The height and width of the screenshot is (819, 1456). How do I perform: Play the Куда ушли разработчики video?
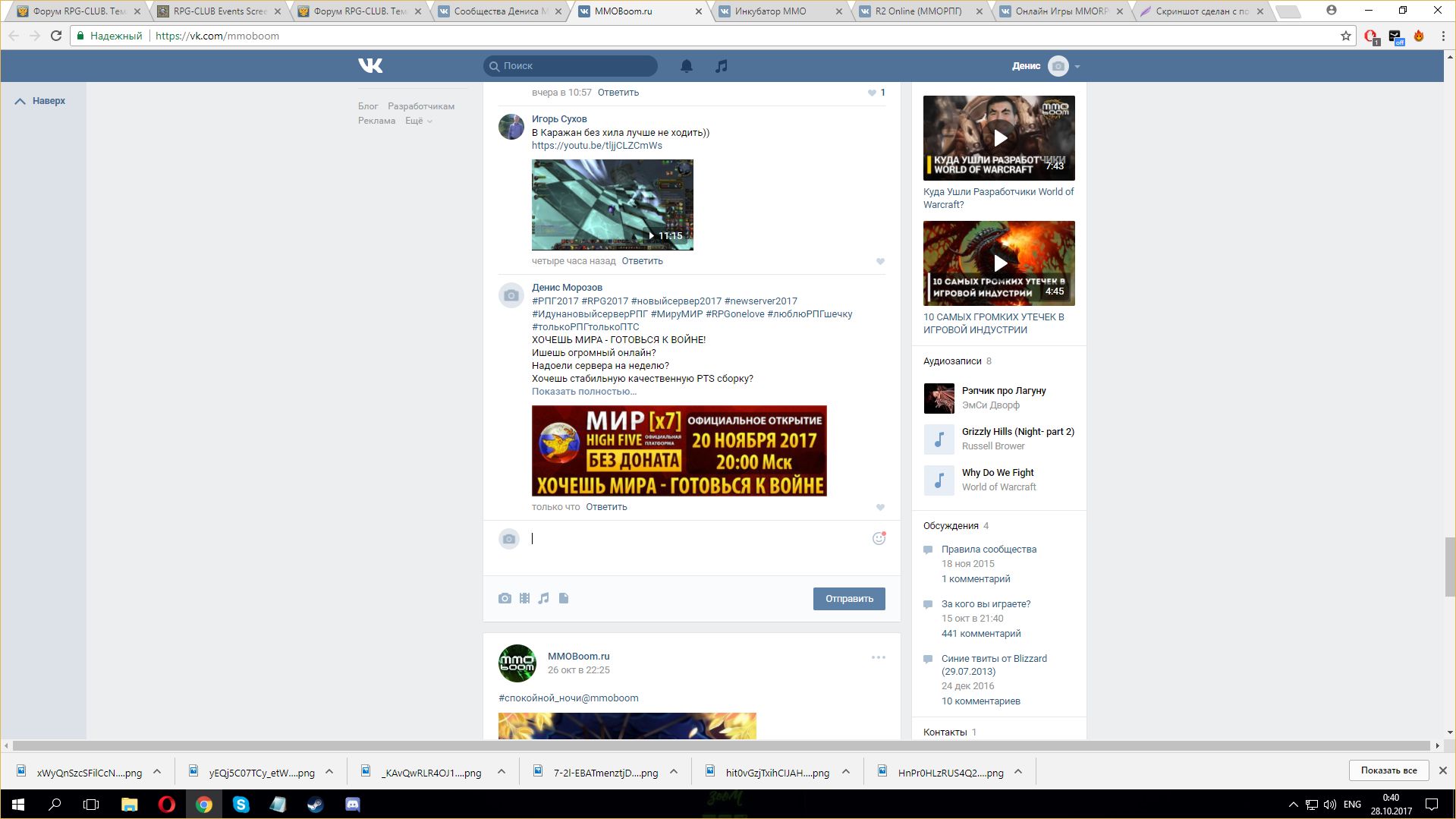(999, 138)
